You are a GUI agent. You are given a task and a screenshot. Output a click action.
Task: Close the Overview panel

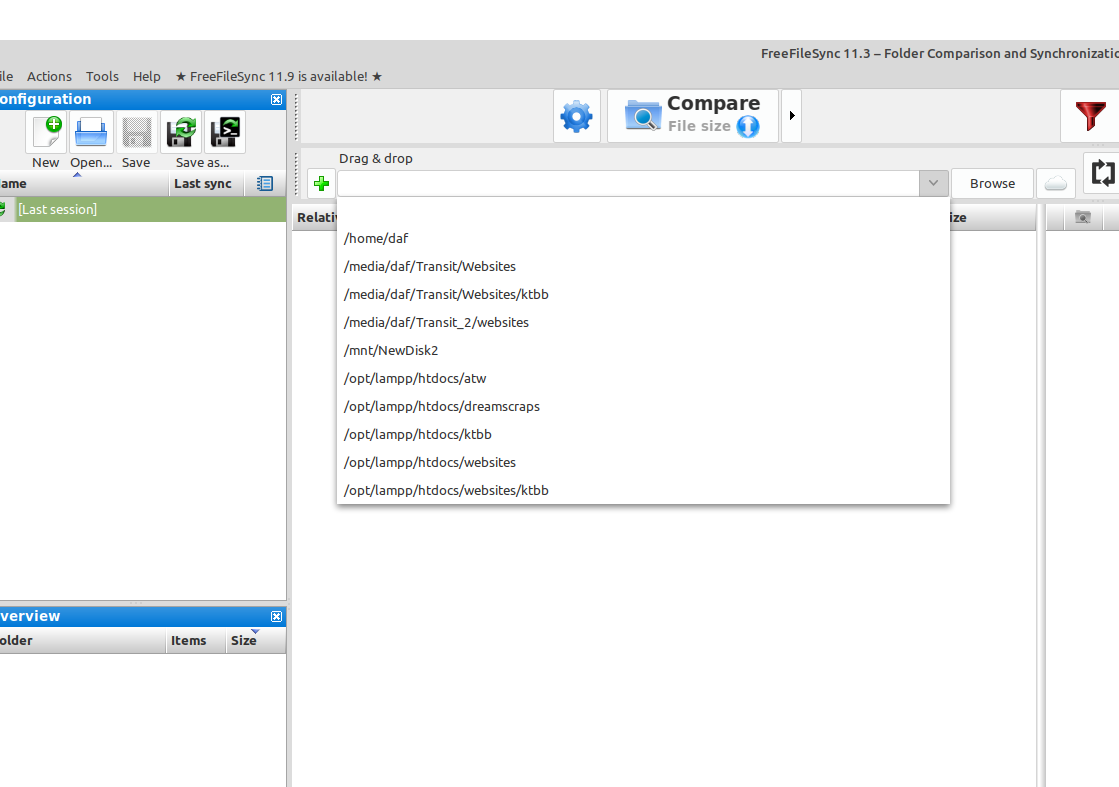276,616
